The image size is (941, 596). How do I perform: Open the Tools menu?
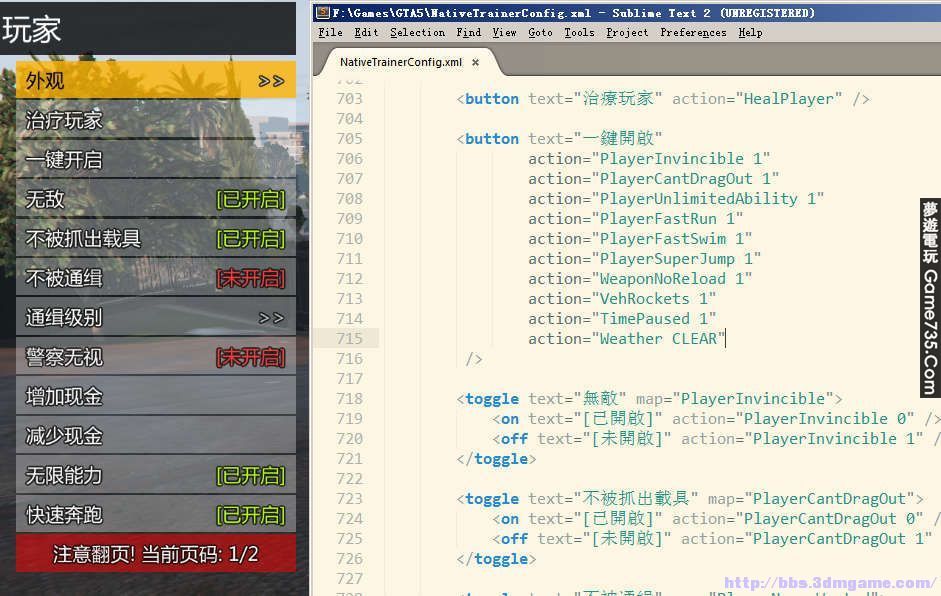click(x=579, y=32)
